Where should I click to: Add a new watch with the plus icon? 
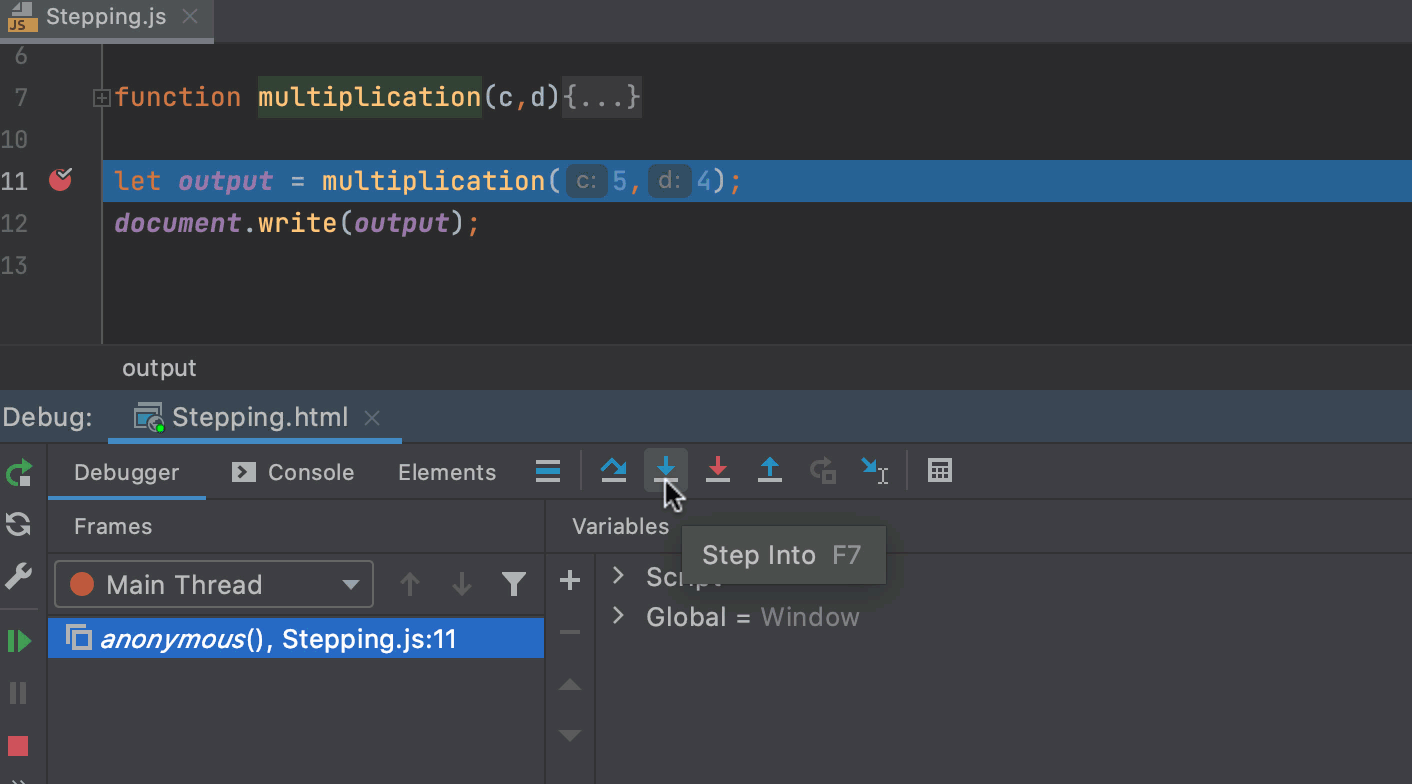pos(570,580)
